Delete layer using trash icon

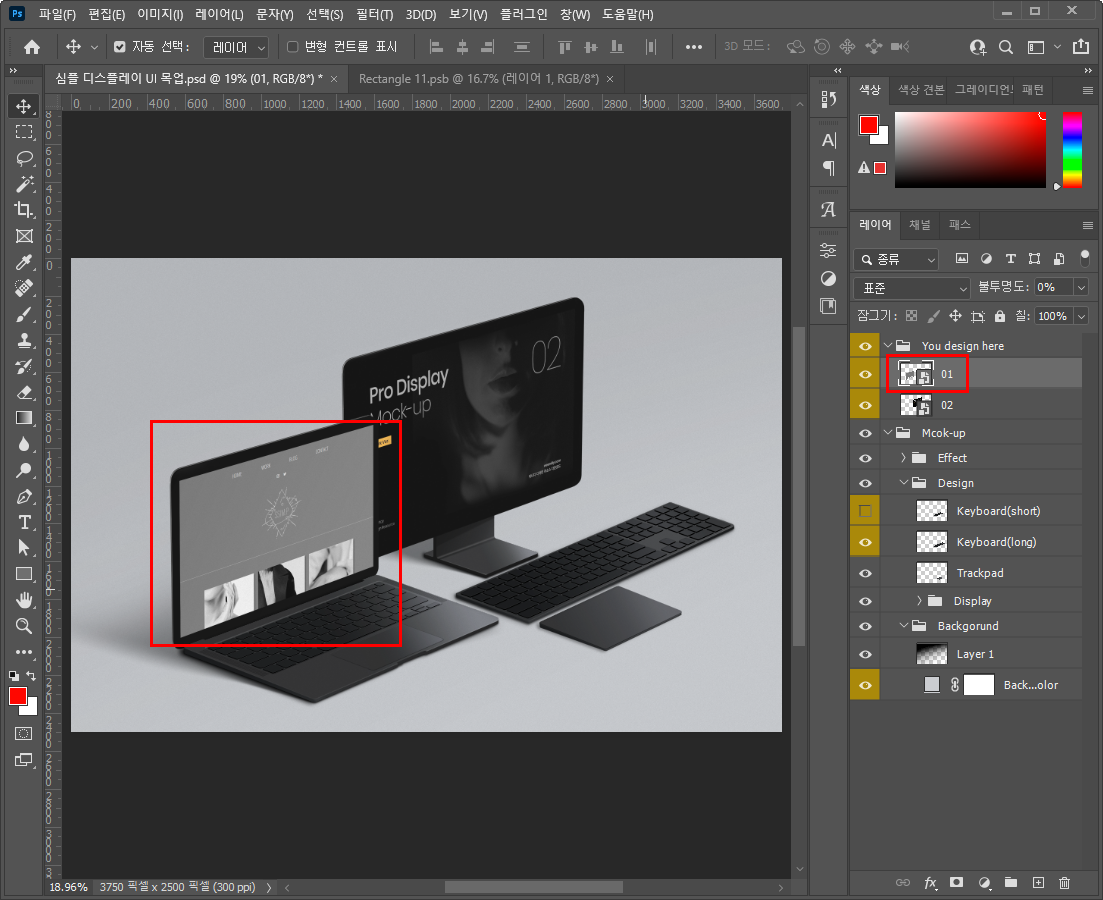click(x=1064, y=882)
